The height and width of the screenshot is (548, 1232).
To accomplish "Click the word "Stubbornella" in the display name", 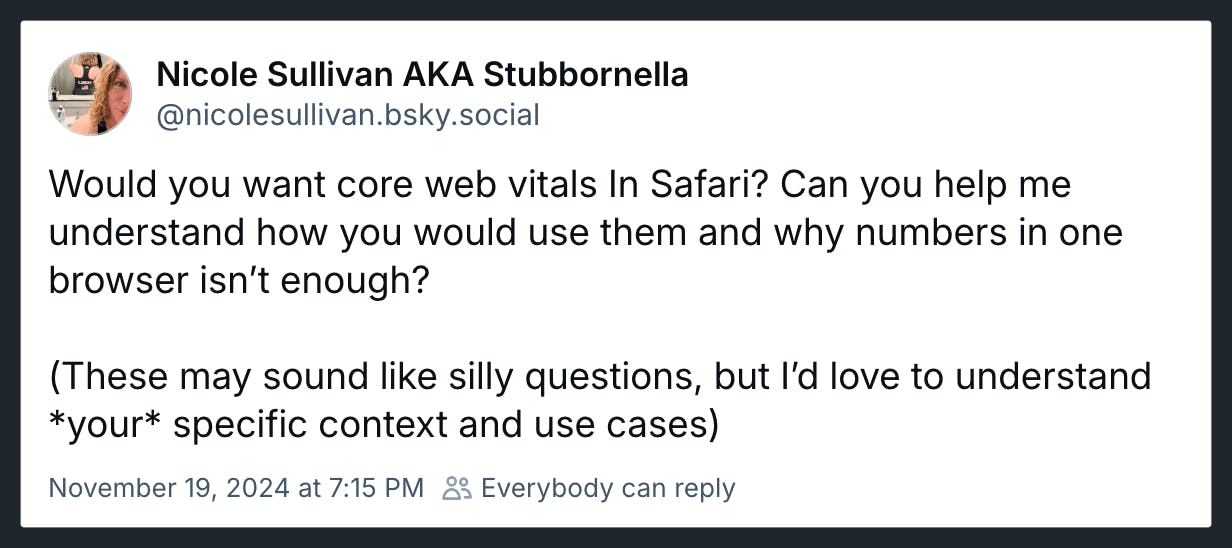I will point(586,75).
